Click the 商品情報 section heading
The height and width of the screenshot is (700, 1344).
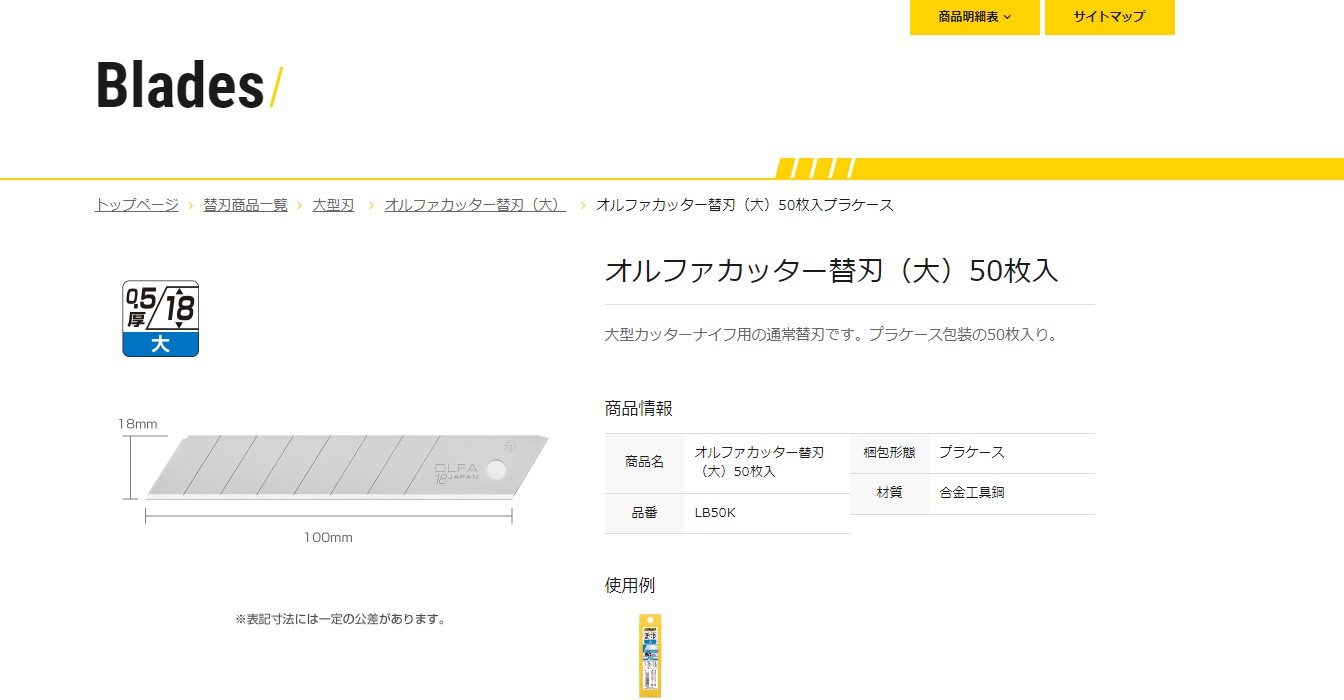639,408
